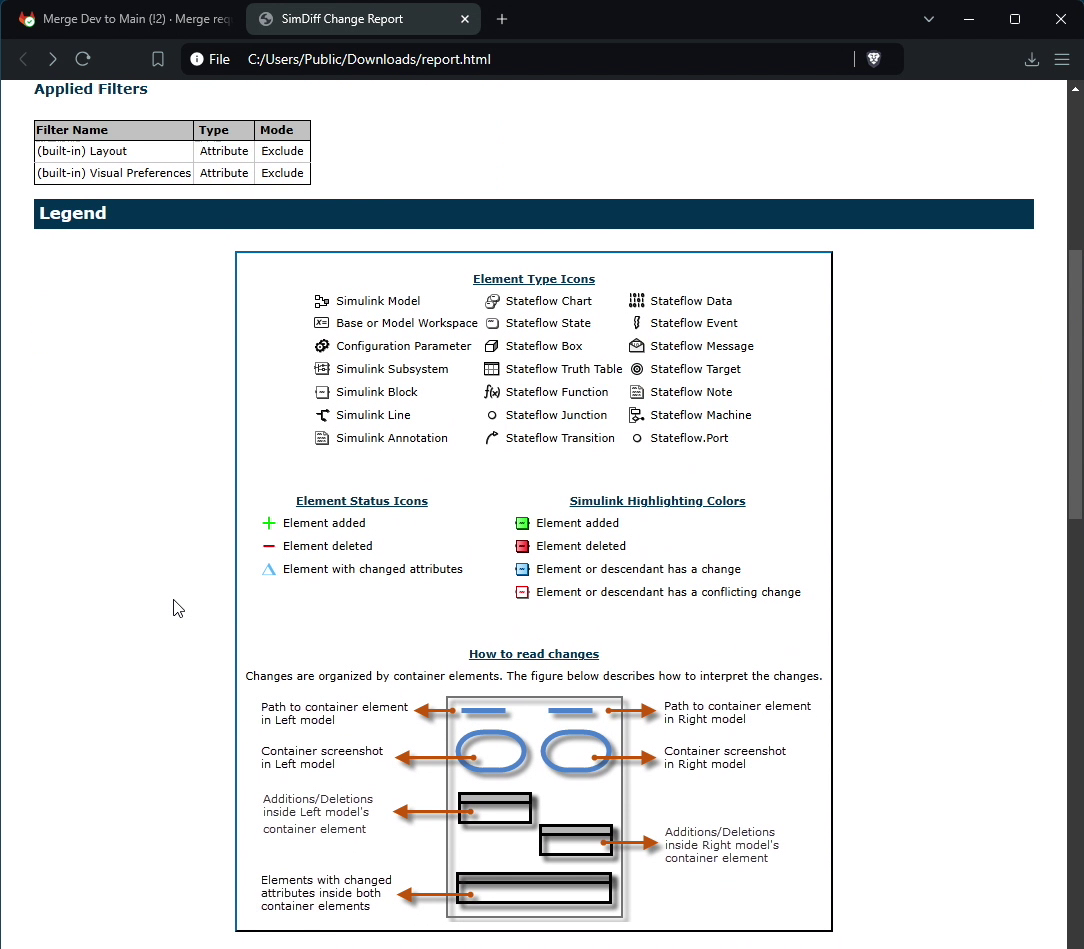Click the Stateflow Message envelope icon
Image resolution: width=1084 pixels, height=949 pixels.
(x=636, y=346)
